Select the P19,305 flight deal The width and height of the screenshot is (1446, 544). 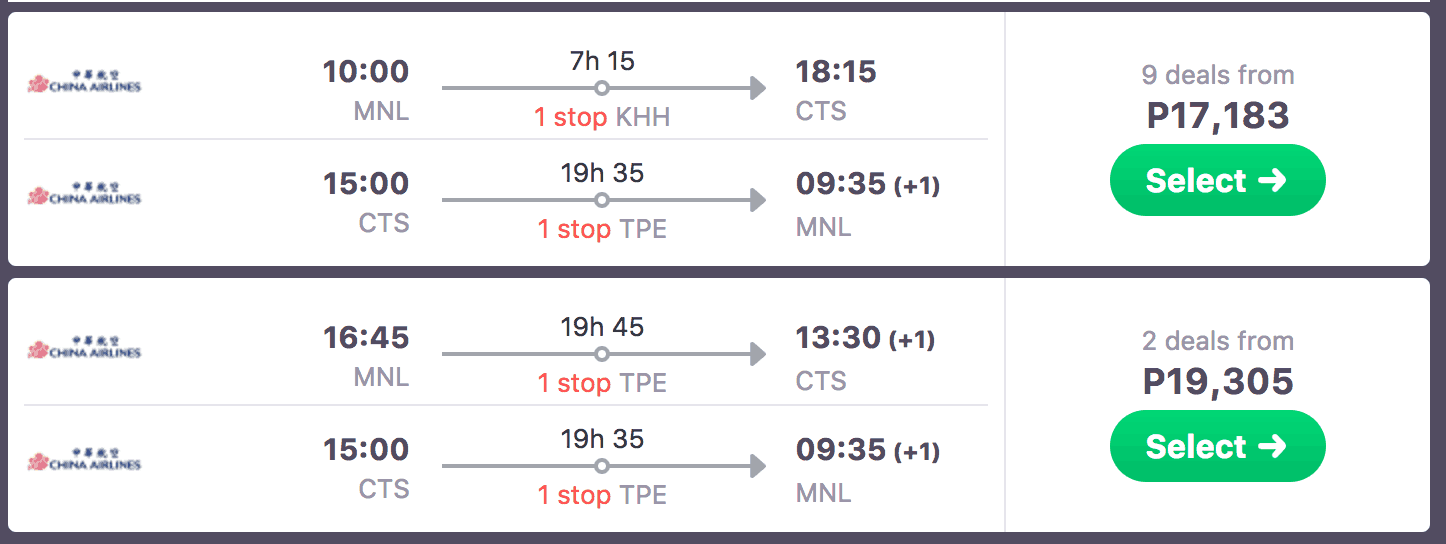tap(1217, 446)
